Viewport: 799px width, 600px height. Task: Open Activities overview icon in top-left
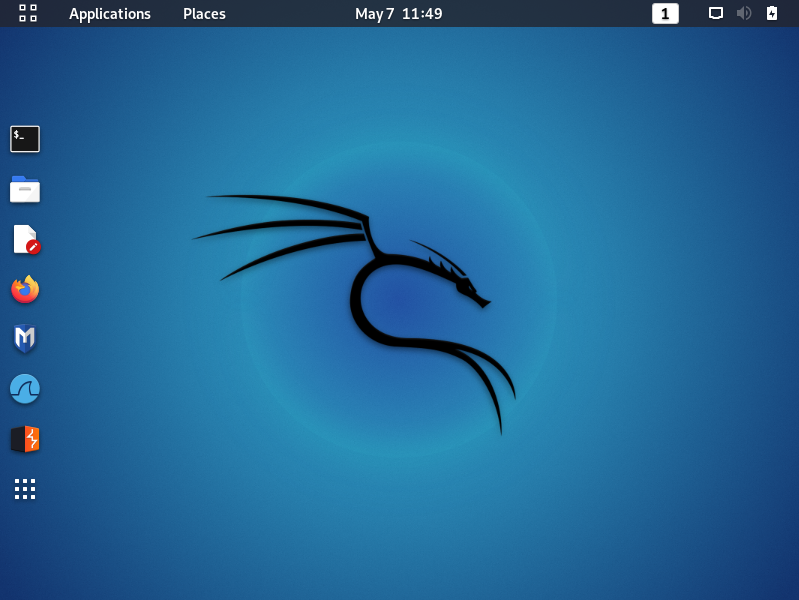(28, 13)
